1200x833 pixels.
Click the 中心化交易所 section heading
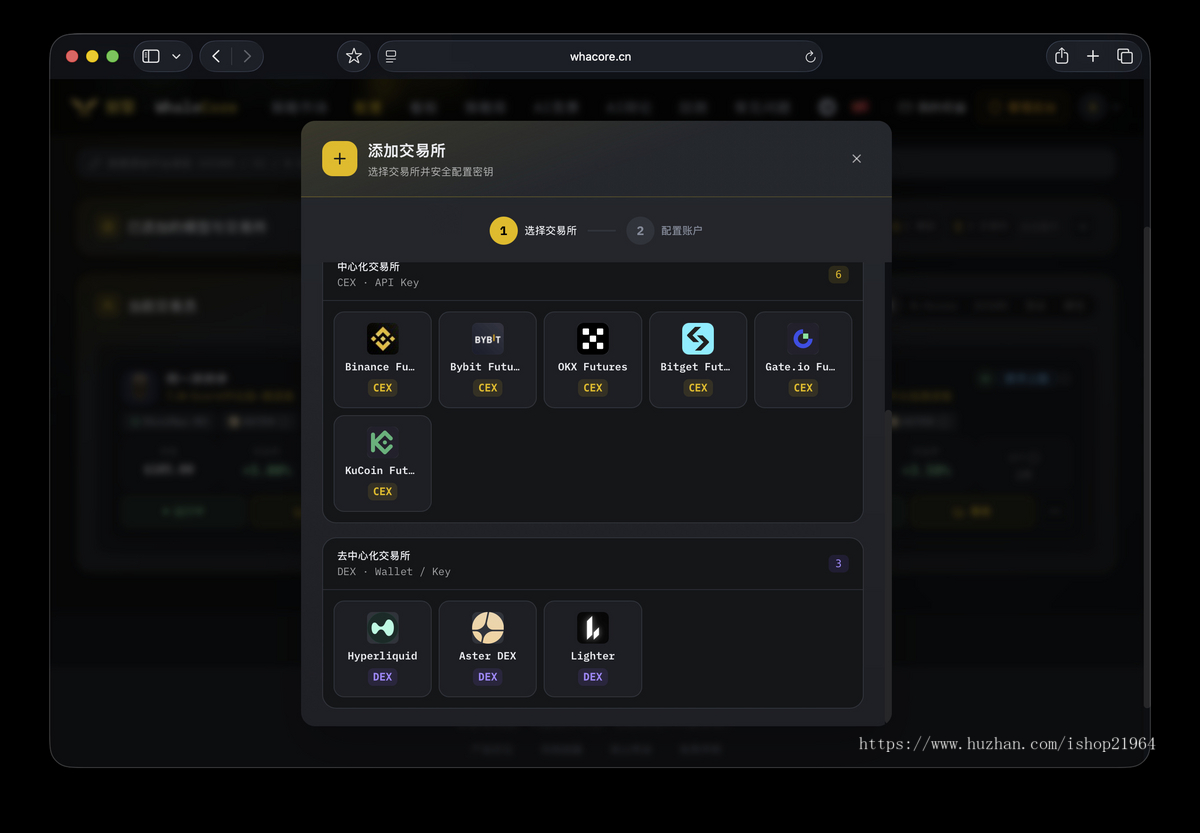click(368, 267)
